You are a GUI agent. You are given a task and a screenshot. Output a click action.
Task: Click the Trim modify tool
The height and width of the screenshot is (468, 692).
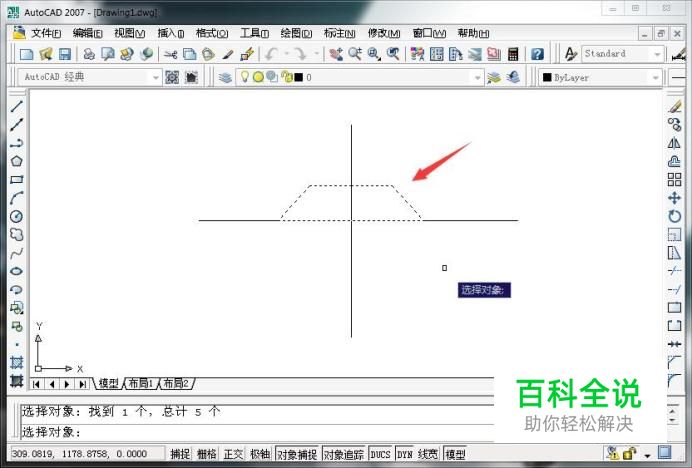tap(674, 271)
